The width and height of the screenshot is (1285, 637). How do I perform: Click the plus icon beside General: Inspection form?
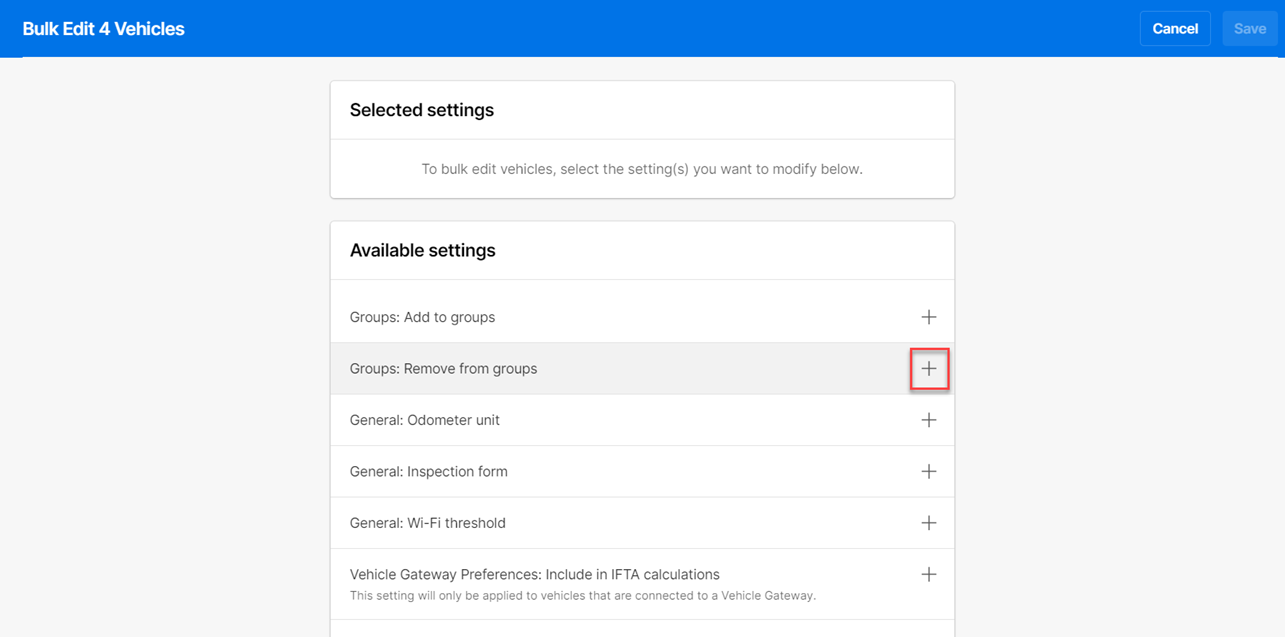[929, 470]
